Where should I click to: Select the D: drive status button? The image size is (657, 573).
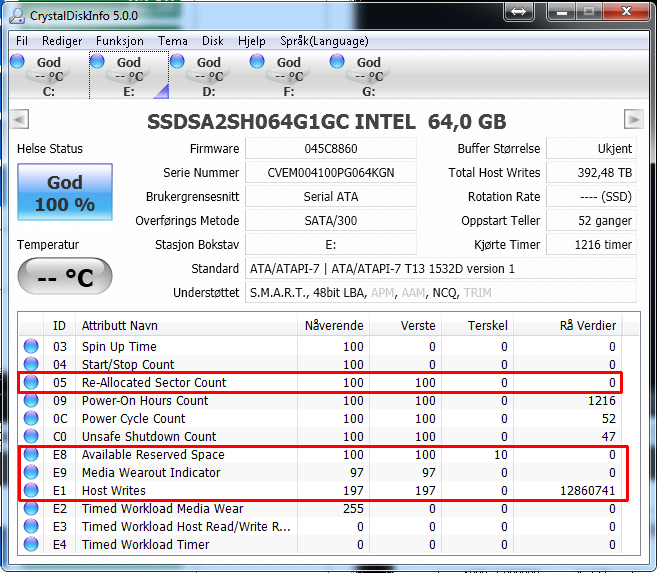209,75
